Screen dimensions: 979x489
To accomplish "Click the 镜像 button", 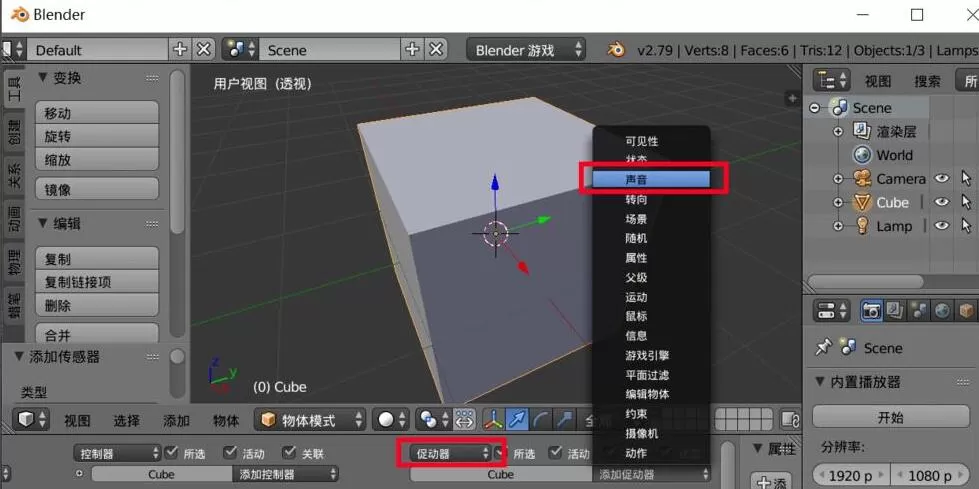I will pyautogui.click(x=97, y=189).
